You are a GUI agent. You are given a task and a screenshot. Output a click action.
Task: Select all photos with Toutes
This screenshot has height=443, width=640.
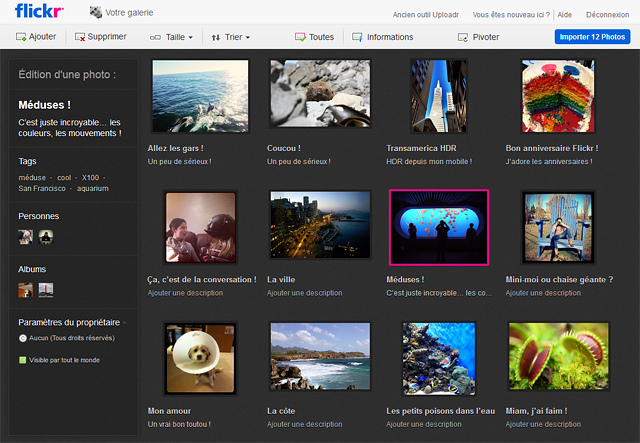pyautogui.click(x=315, y=37)
